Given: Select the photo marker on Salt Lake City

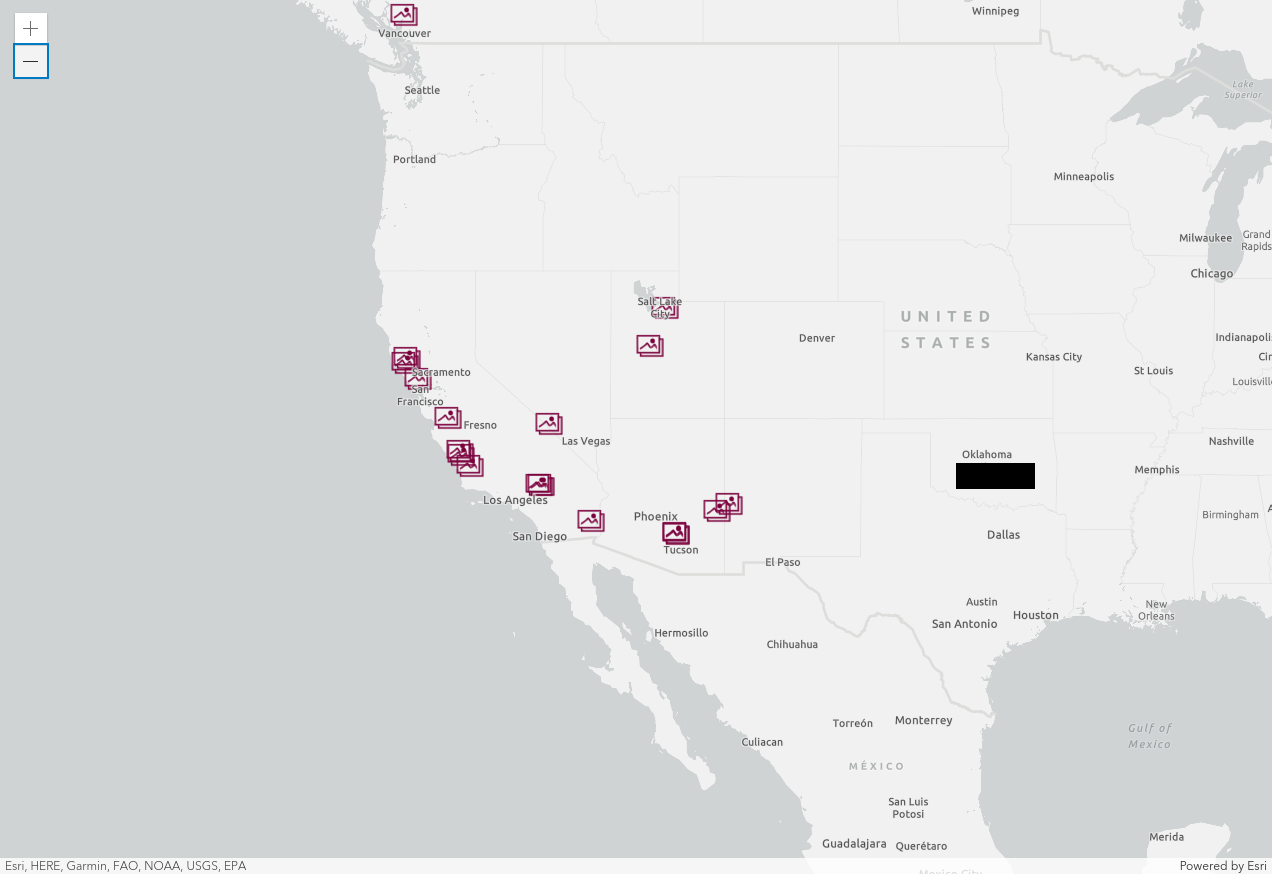Looking at the screenshot, I should click(665, 308).
